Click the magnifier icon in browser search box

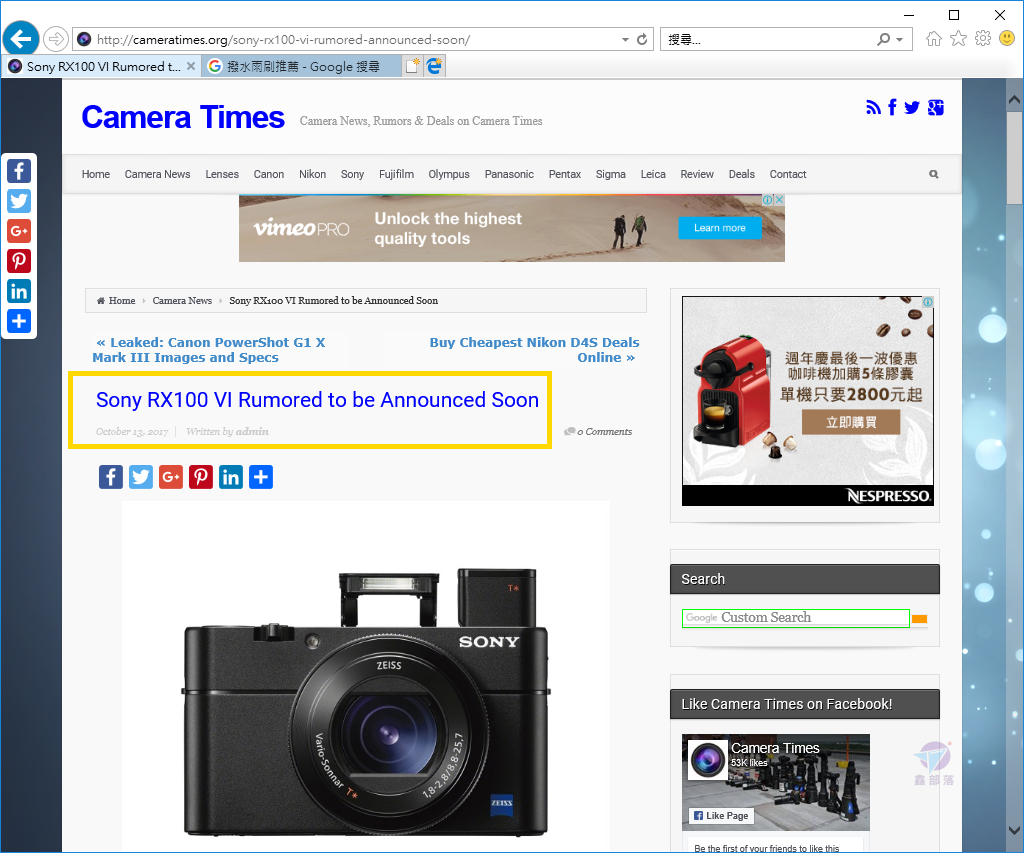pyautogui.click(x=884, y=40)
